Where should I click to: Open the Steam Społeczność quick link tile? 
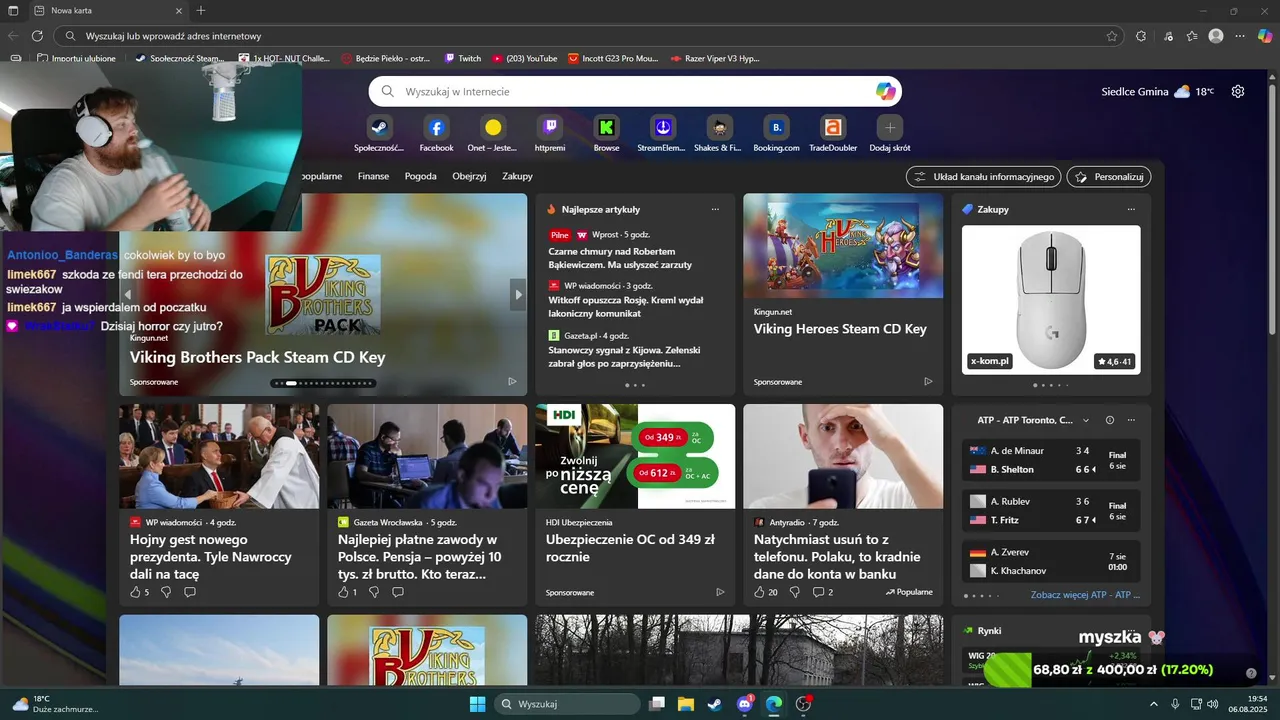(379, 134)
